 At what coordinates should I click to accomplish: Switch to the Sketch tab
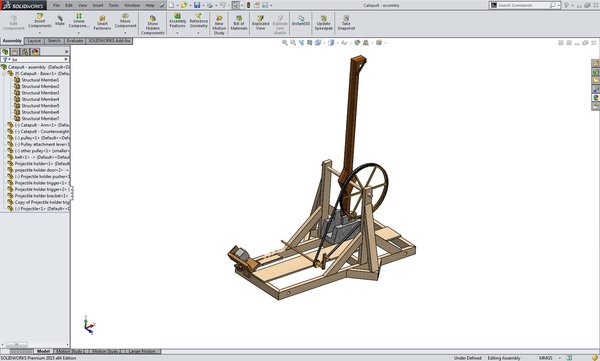54,41
